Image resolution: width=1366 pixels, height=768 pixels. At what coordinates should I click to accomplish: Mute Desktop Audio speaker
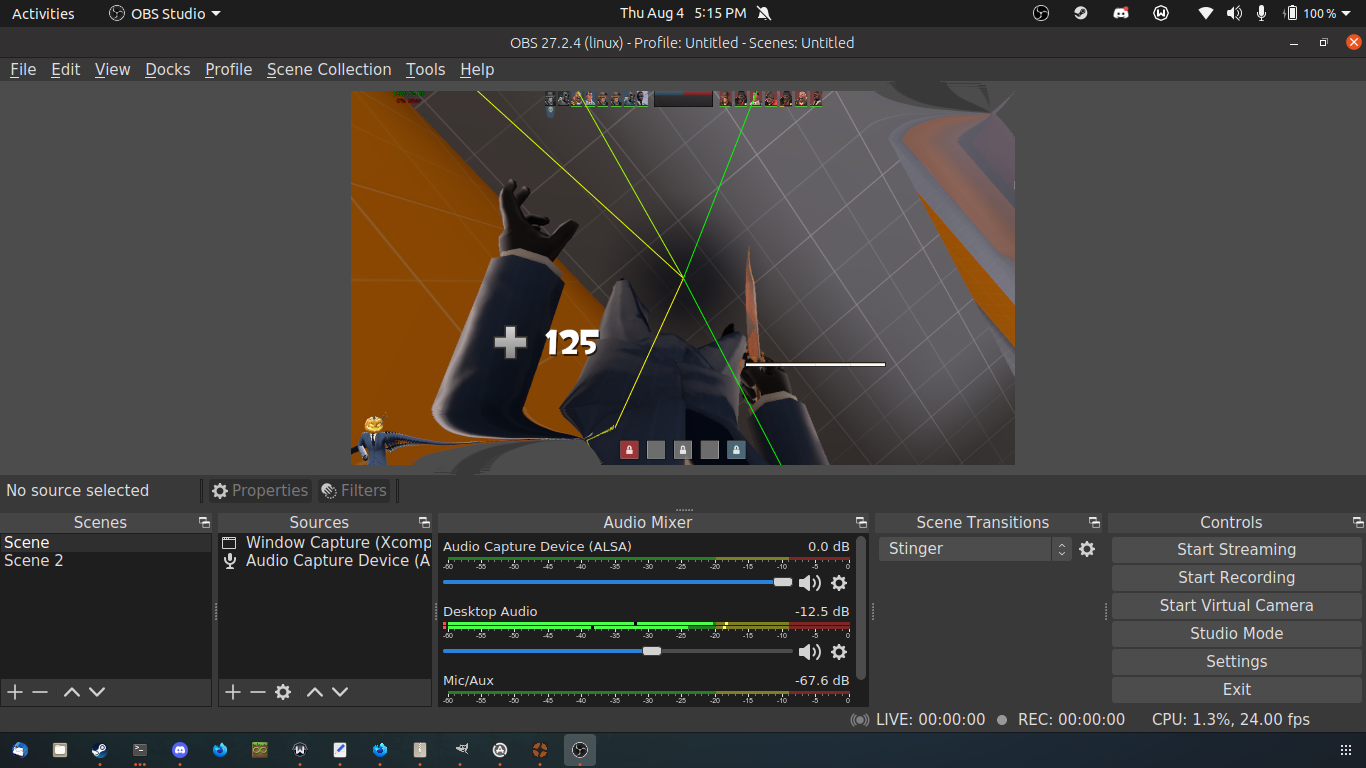pyautogui.click(x=809, y=652)
